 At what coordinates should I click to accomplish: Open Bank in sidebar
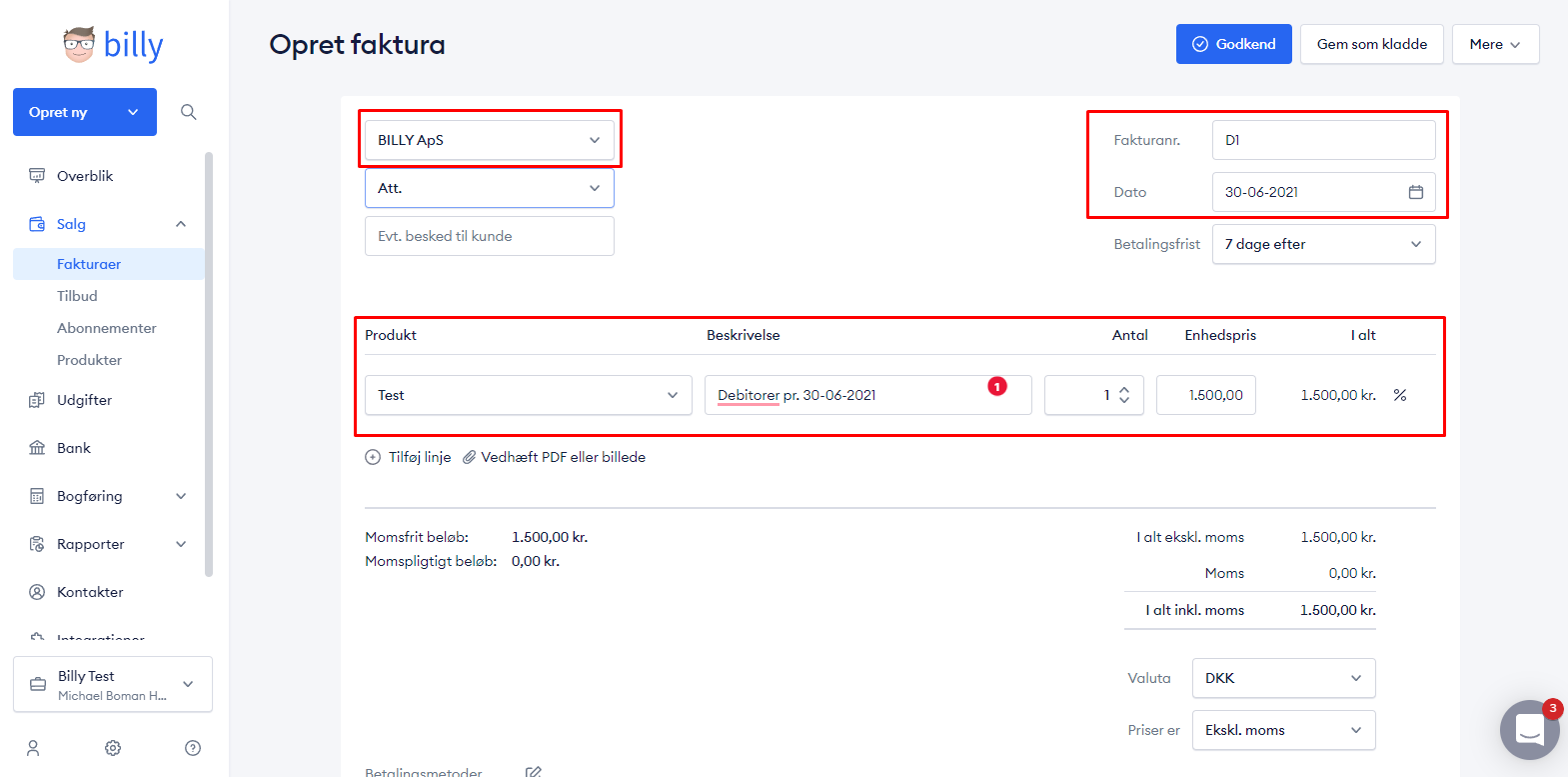pyautogui.click(x=74, y=448)
